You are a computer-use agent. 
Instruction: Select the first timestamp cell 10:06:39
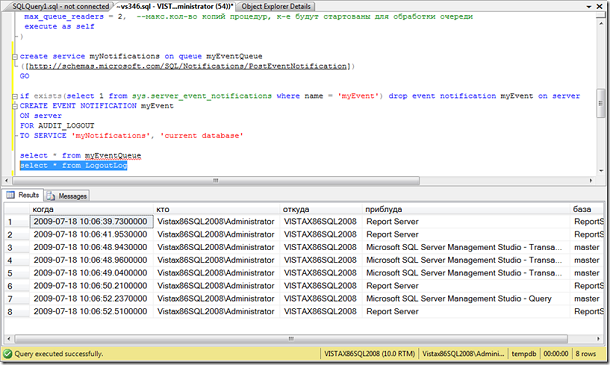[x=91, y=221]
